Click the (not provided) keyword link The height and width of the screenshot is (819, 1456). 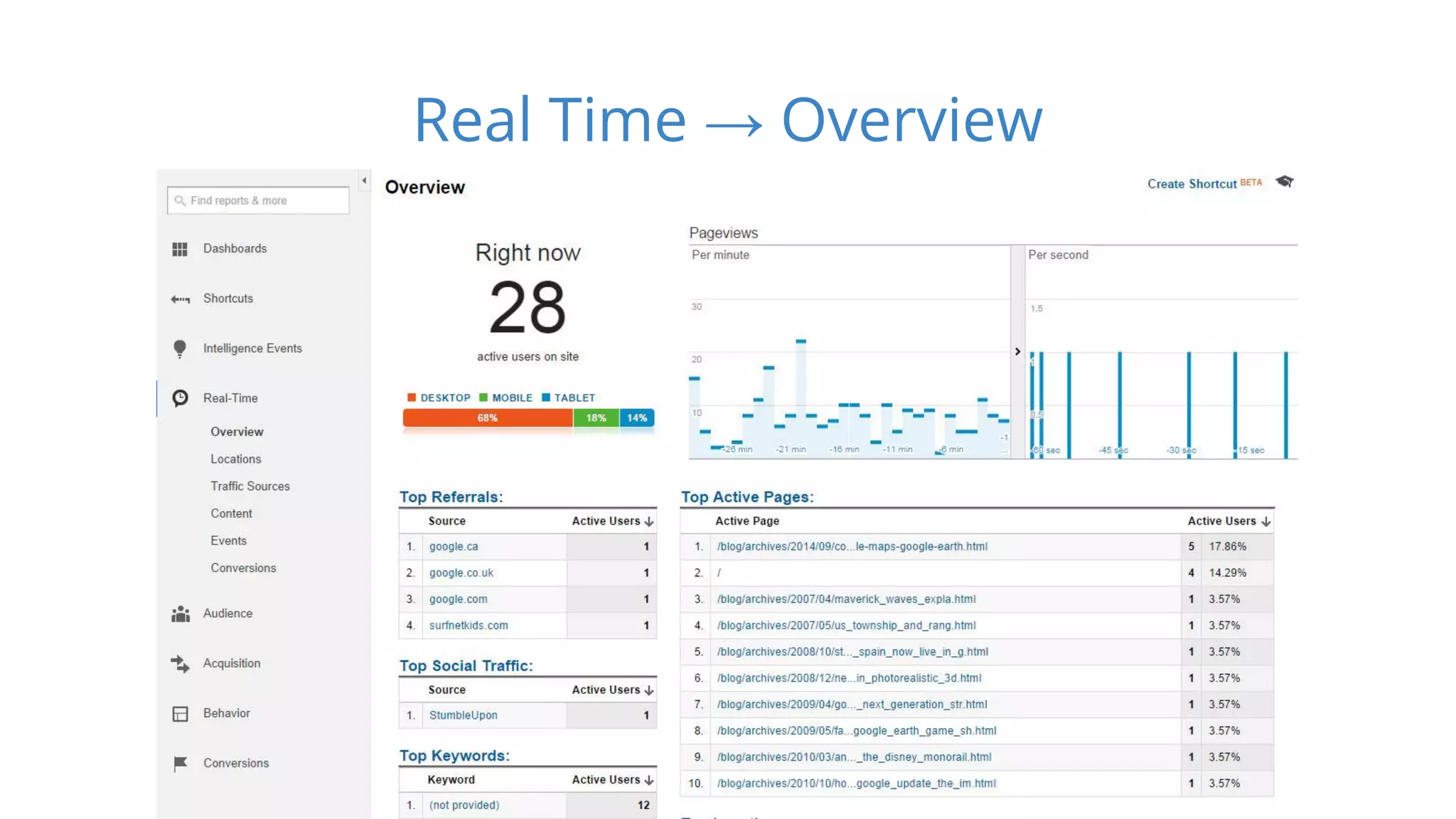tap(464, 805)
